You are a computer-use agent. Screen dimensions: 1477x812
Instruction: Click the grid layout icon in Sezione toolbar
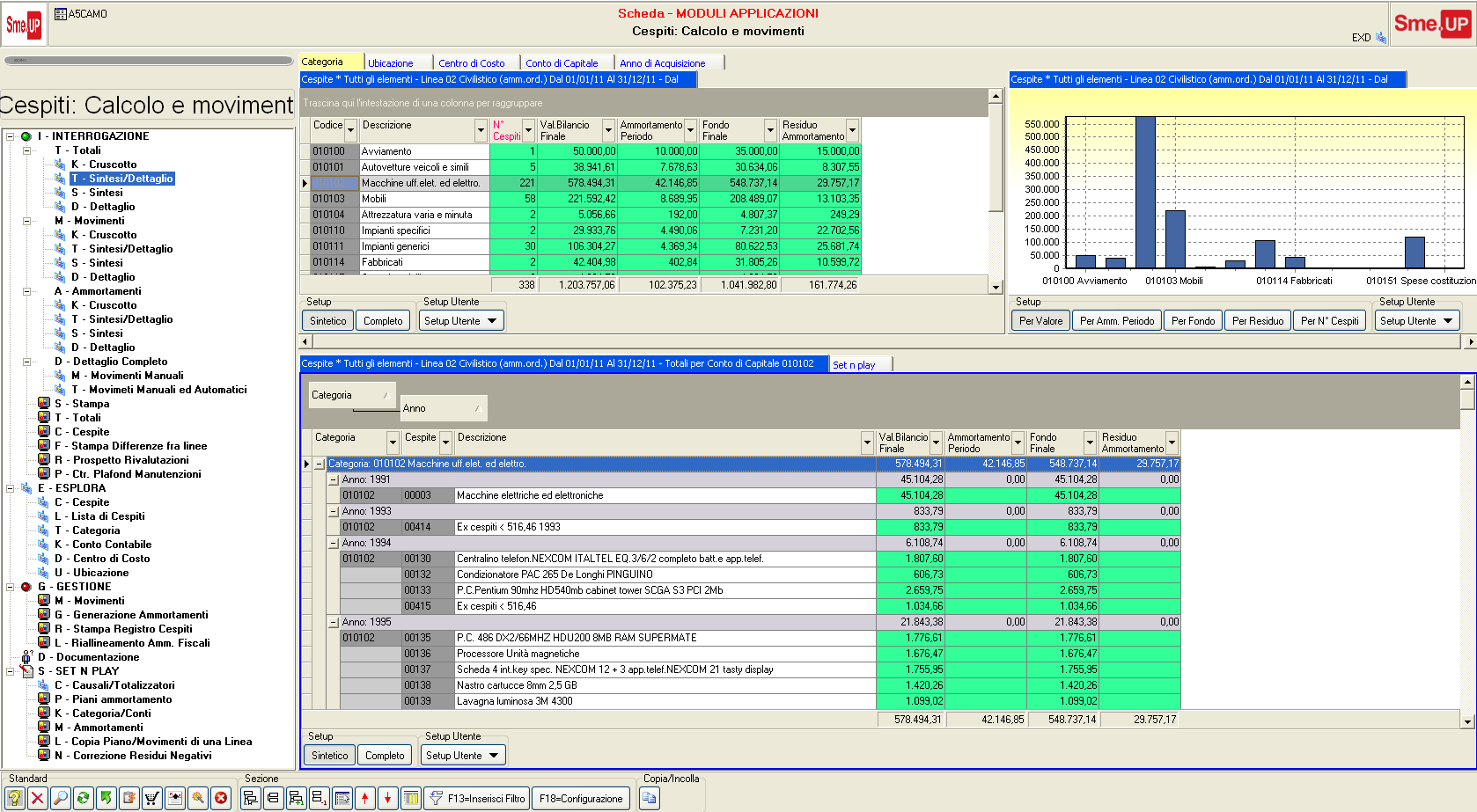tap(342, 798)
